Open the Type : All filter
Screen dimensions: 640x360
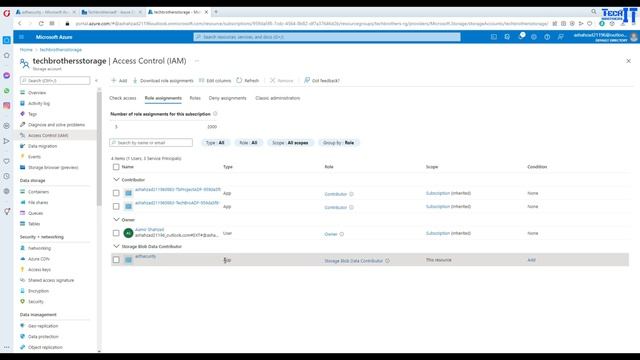[x=215, y=143]
